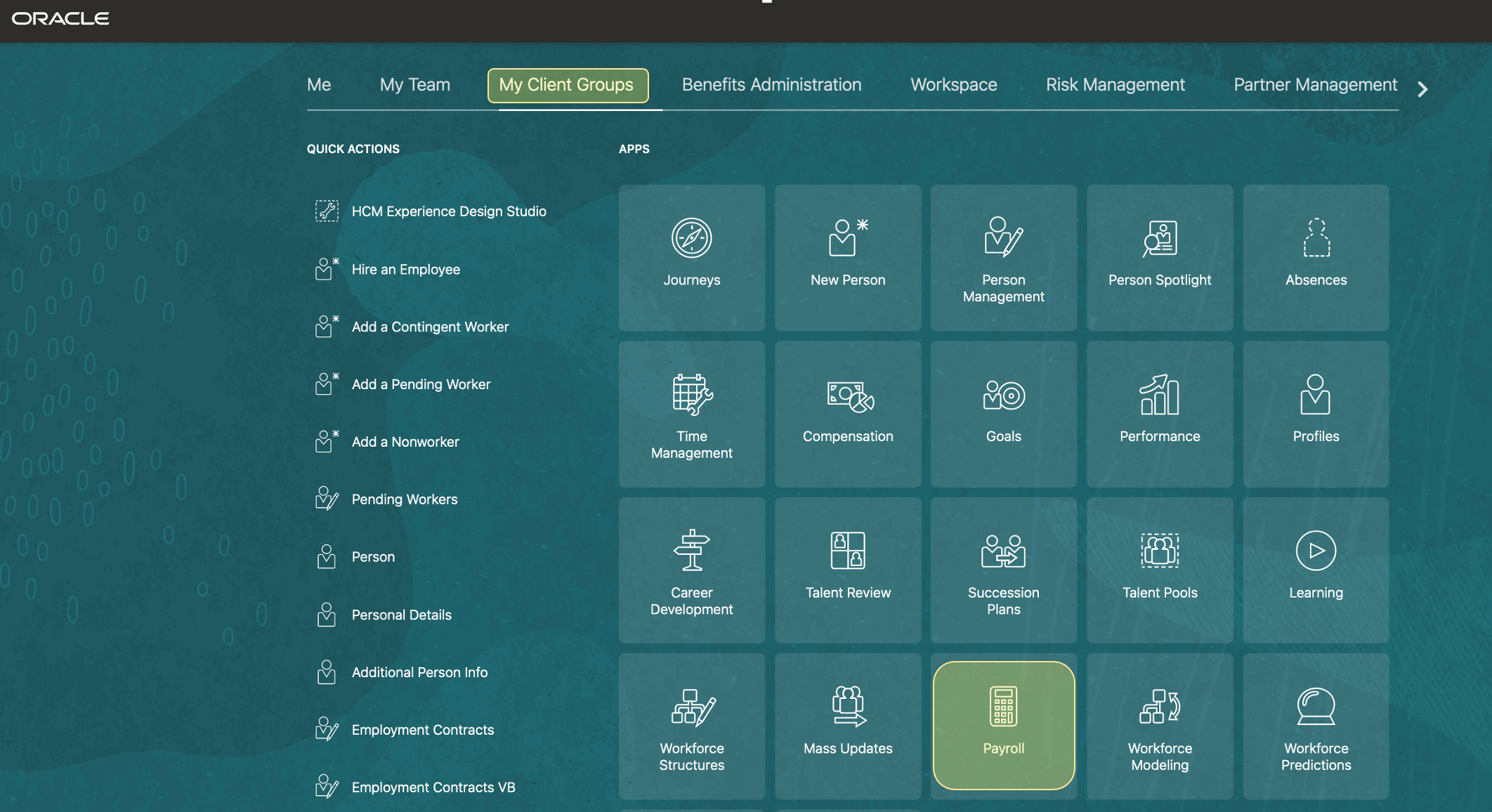Expand more tabs with right chevron
The width and height of the screenshot is (1492, 812).
click(1422, 89)
